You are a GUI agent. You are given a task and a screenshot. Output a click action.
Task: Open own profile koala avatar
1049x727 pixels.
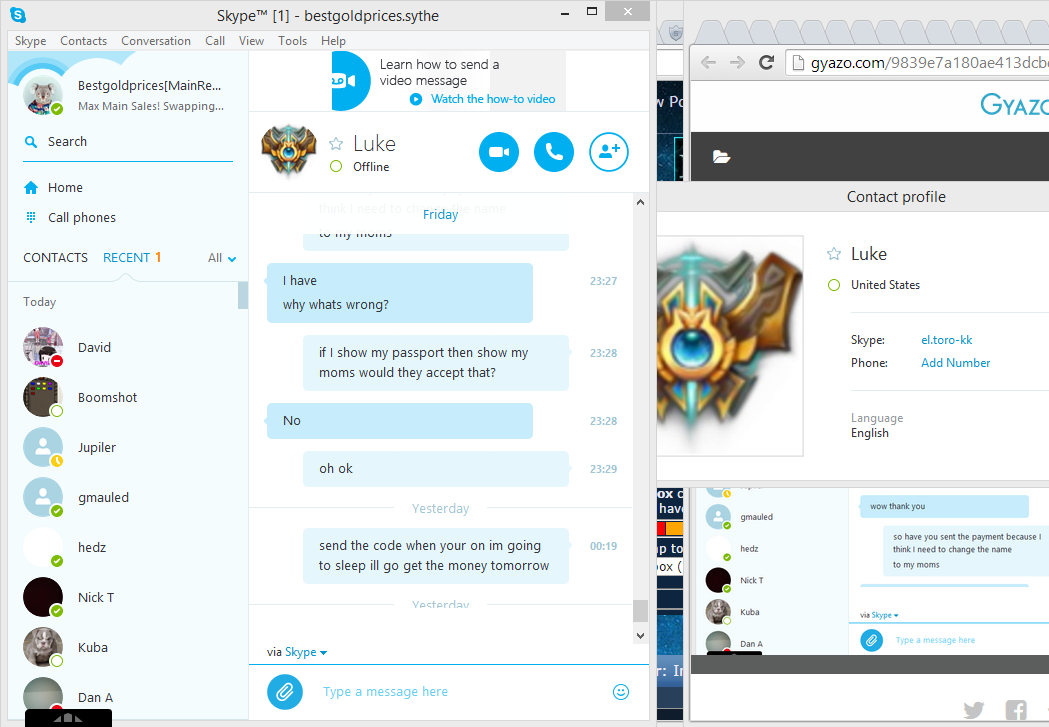(x=42, y=94)
